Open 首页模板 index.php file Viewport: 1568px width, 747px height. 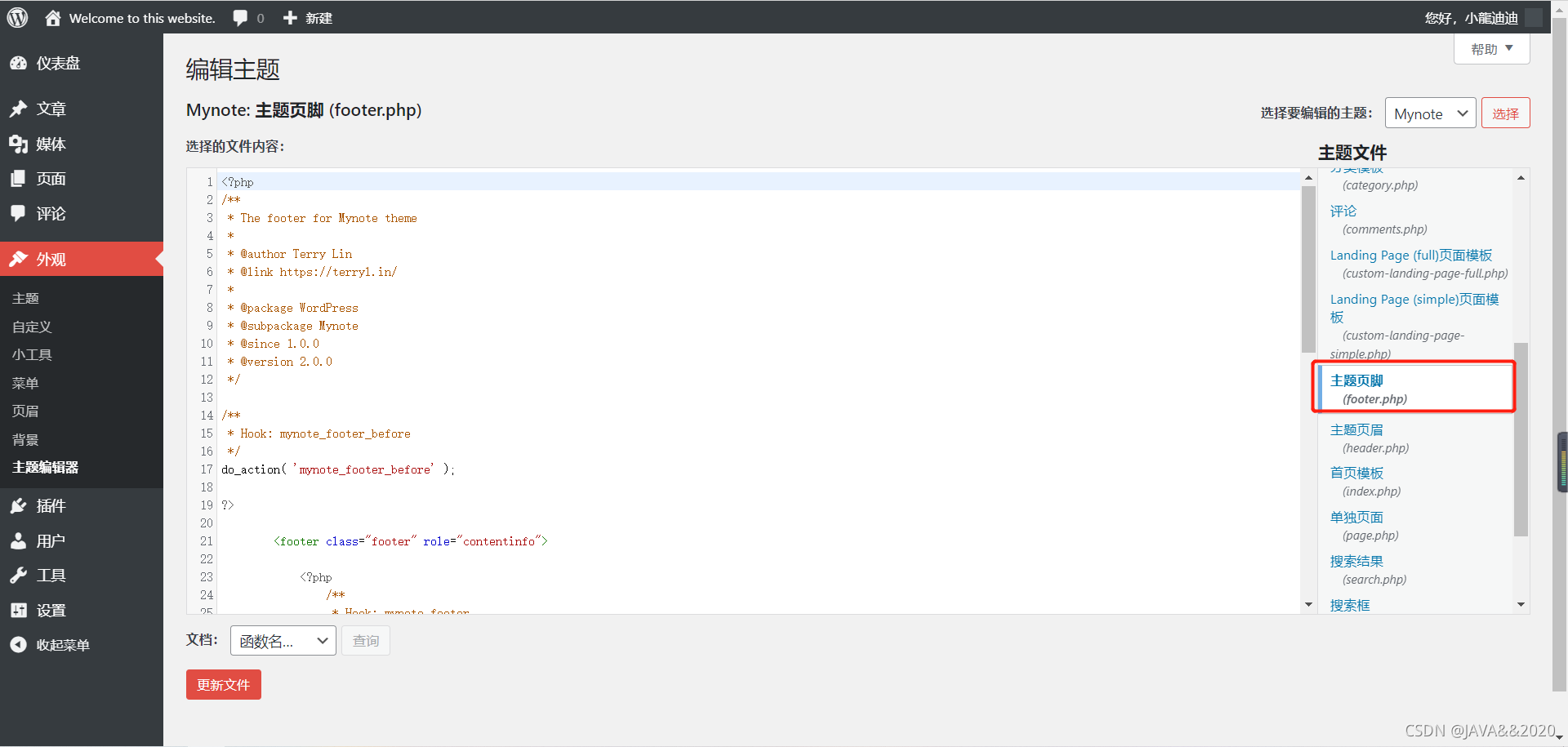[1356, 474]
